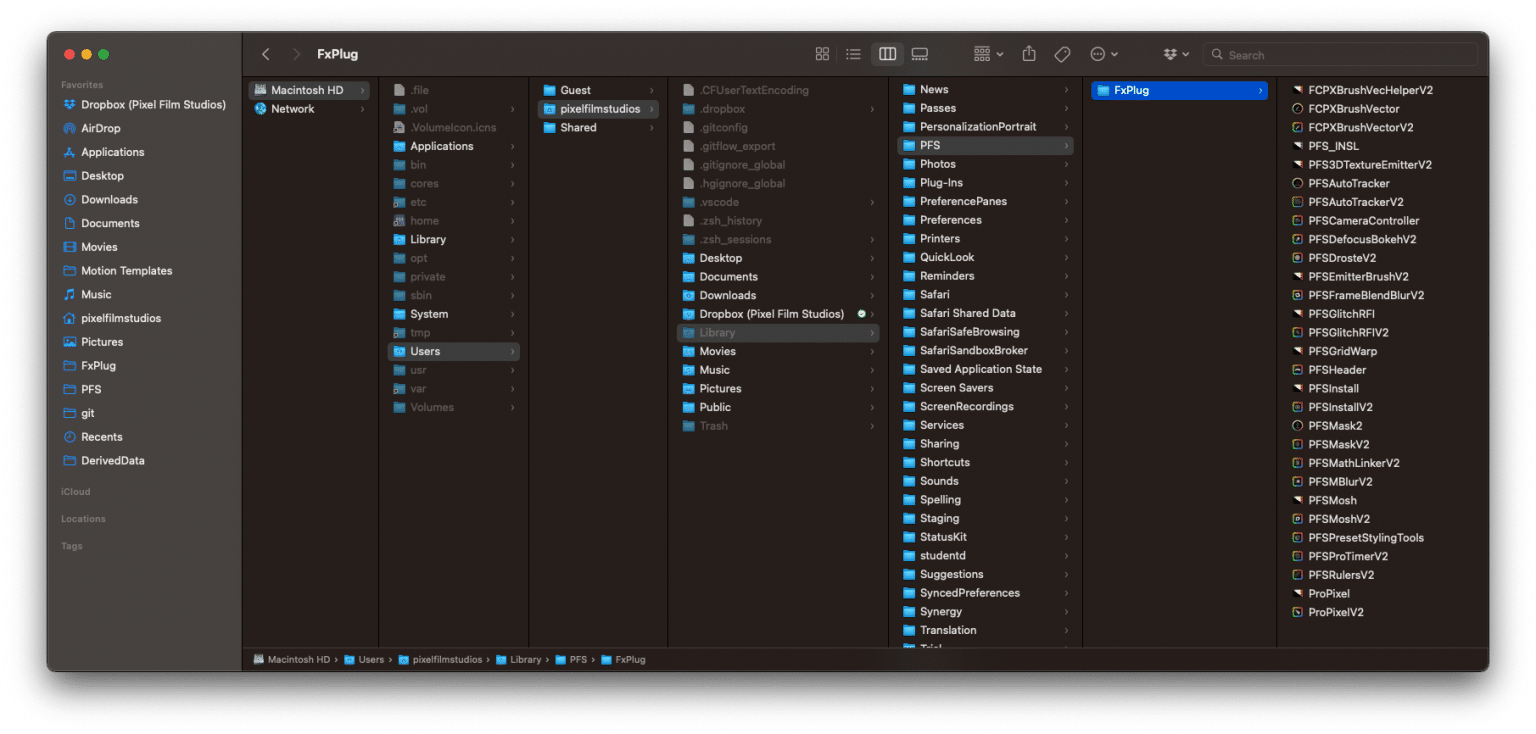Expand the System folder chevron
1536x734 pixels.
pos(513,314)
